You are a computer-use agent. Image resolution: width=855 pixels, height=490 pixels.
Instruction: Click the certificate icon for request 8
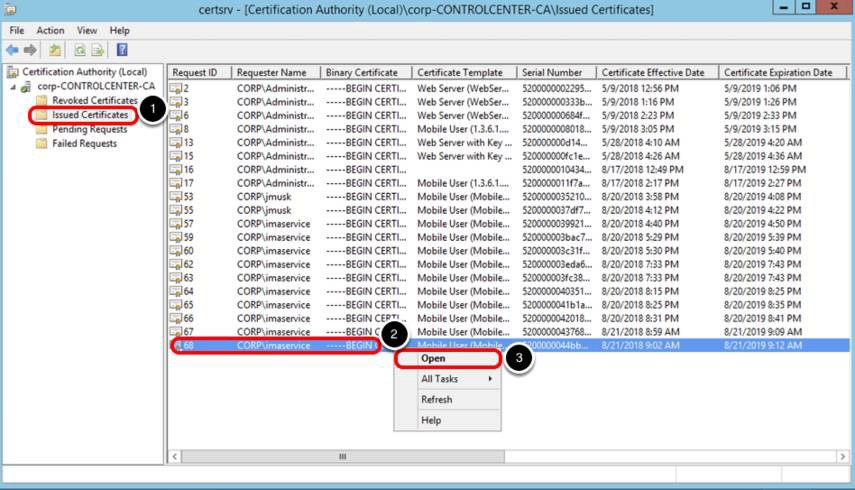176,129
